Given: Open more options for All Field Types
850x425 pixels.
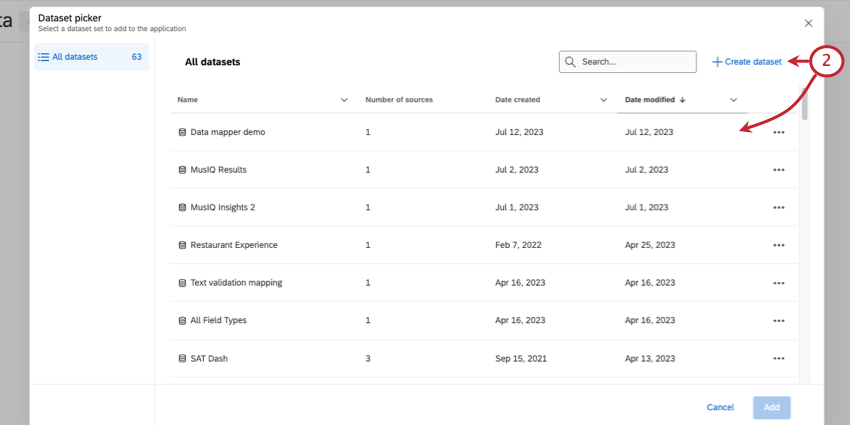Looking at the screenshot, I should pyautogui.click(x=778, y=320).
